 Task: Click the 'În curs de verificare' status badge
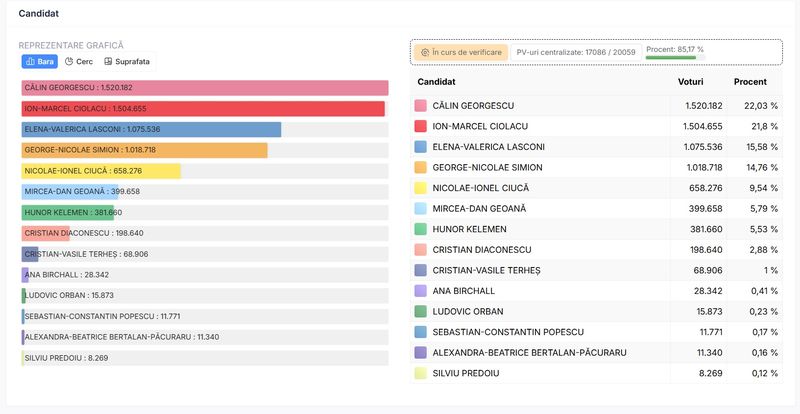coord(463,51)
